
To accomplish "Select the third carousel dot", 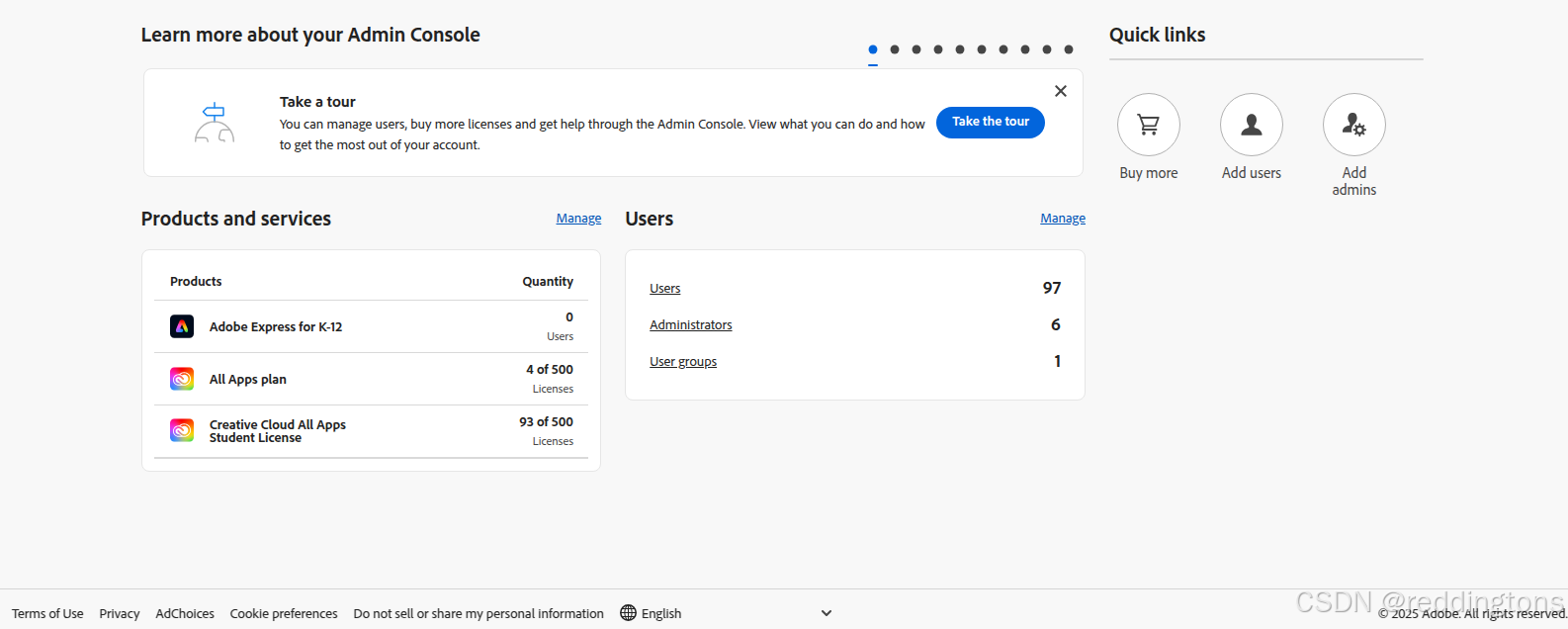I will (916, 49).
